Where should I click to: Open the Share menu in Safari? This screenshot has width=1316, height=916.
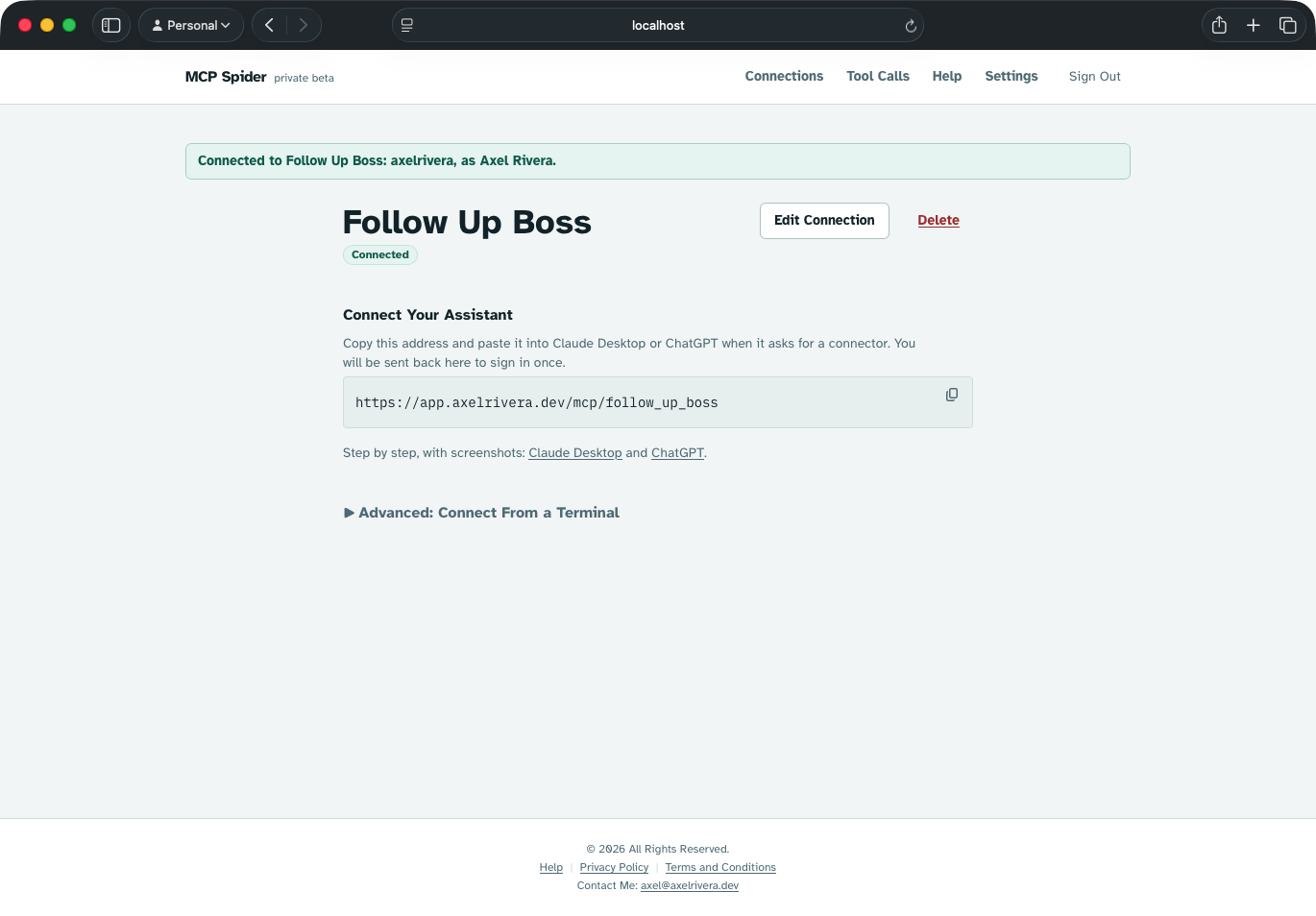click(1219, 25)
